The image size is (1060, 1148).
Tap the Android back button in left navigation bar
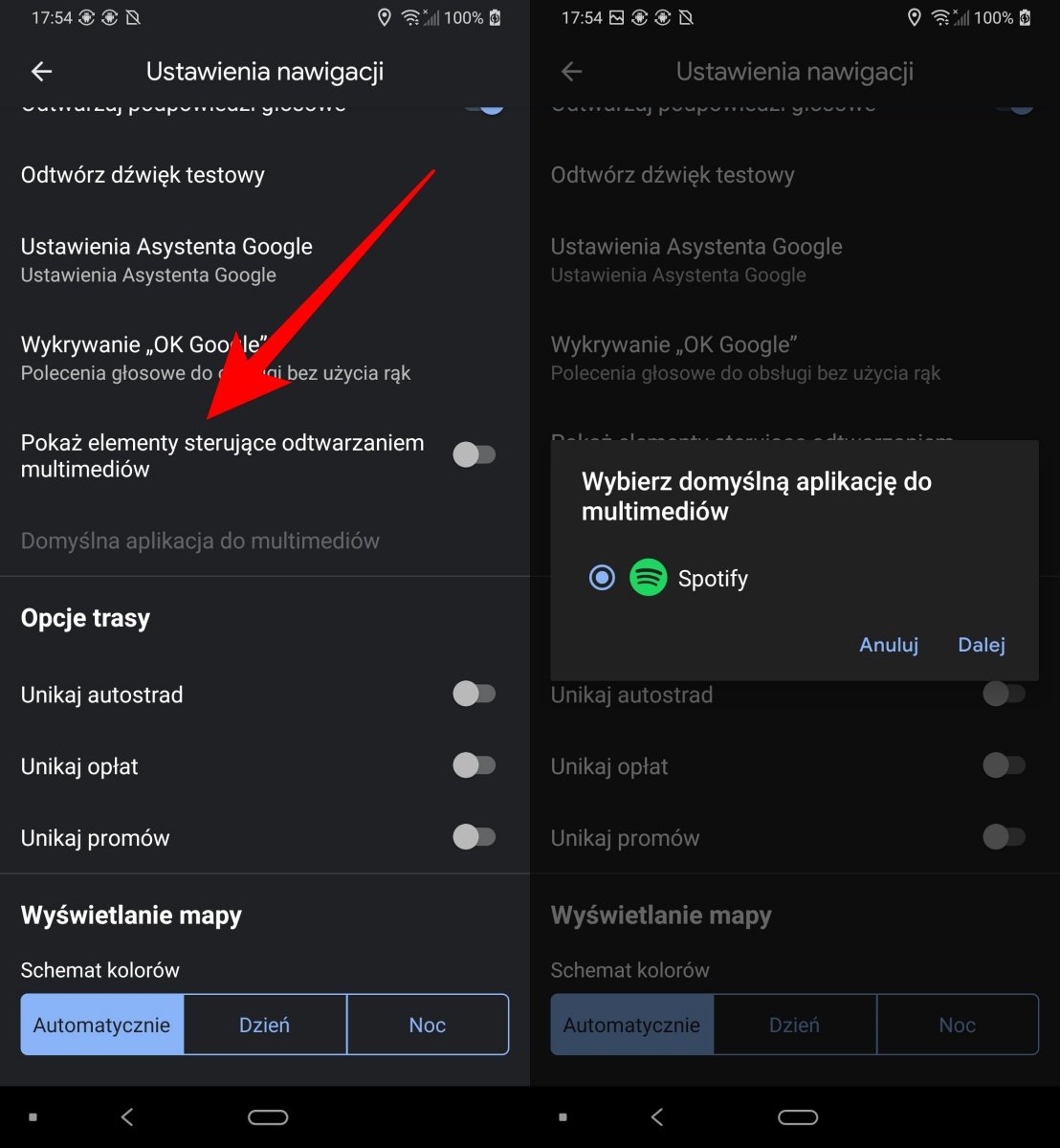pyautogui.click(x=127, y=1116)
